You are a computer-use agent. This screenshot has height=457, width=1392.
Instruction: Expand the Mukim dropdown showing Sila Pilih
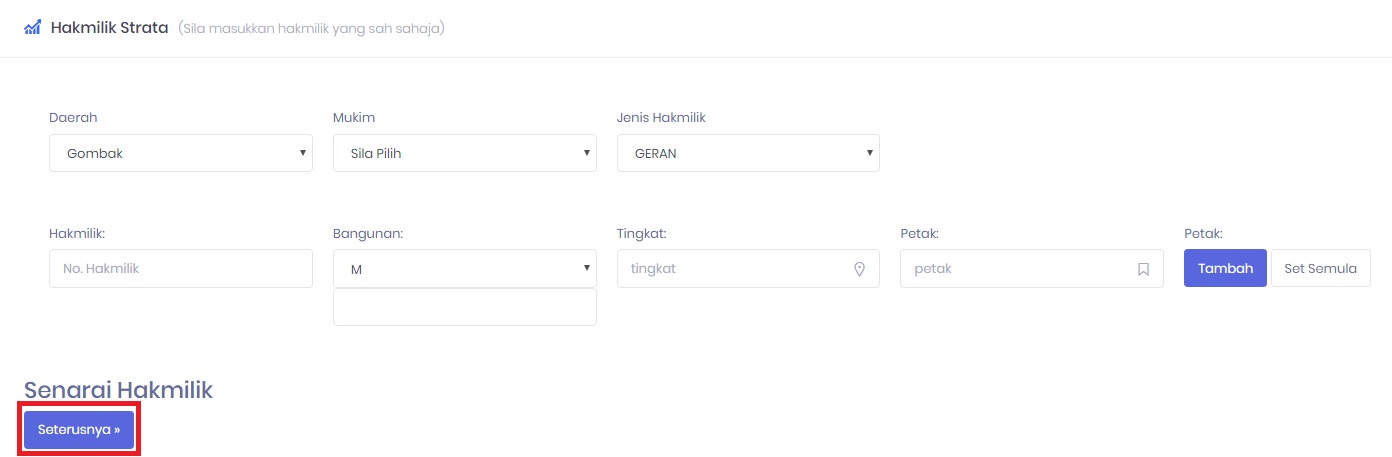(x=464, y=153)
